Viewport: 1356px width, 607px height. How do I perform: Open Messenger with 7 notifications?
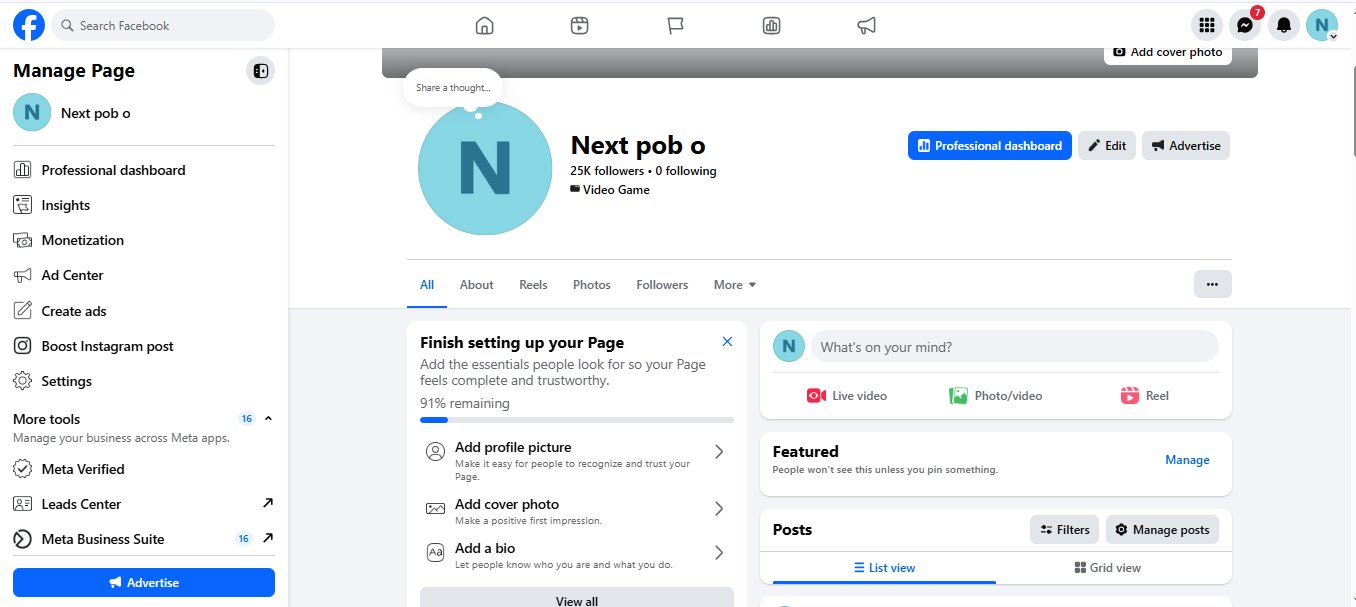(x=1245, y=25)
